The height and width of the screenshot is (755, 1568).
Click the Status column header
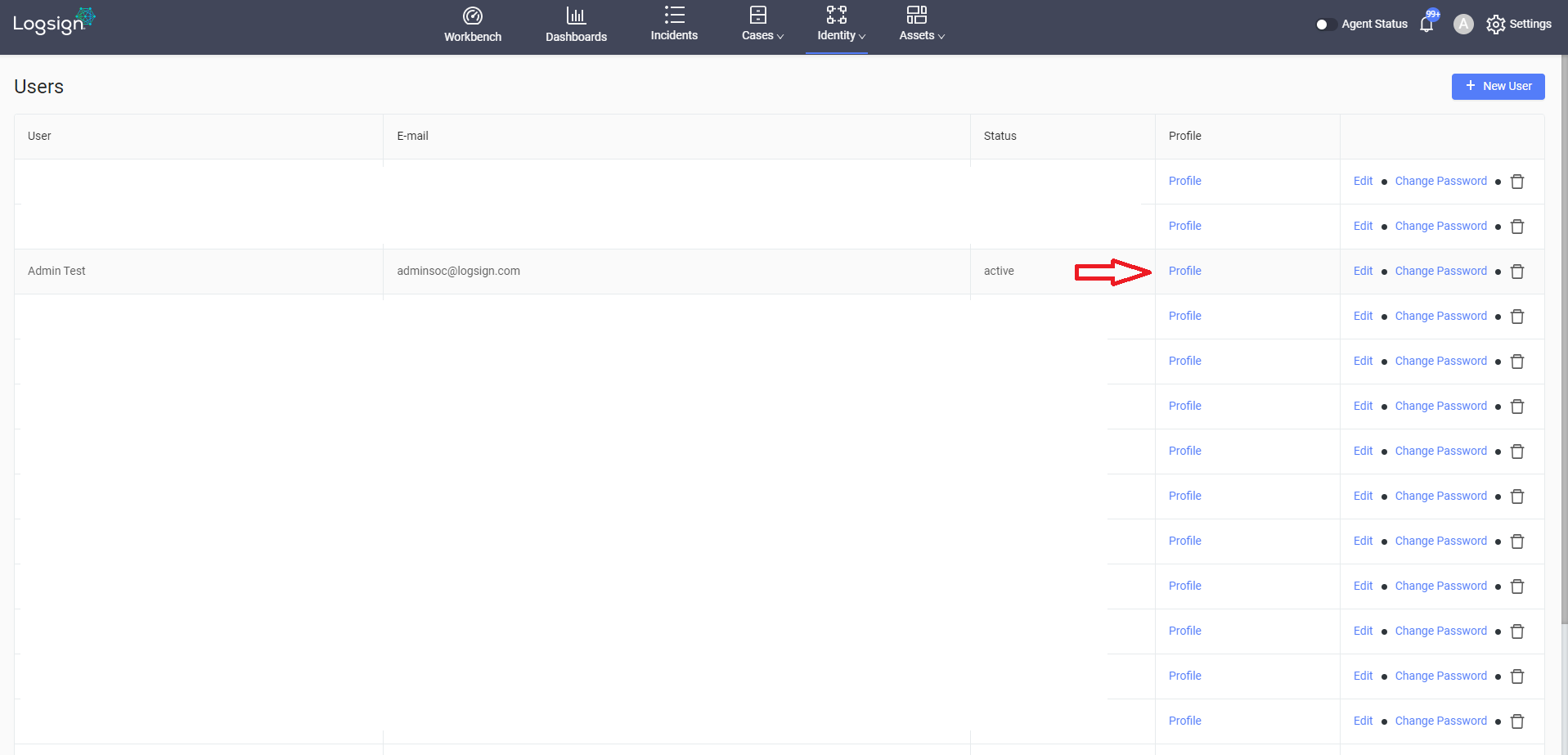tap(1063, 137)
